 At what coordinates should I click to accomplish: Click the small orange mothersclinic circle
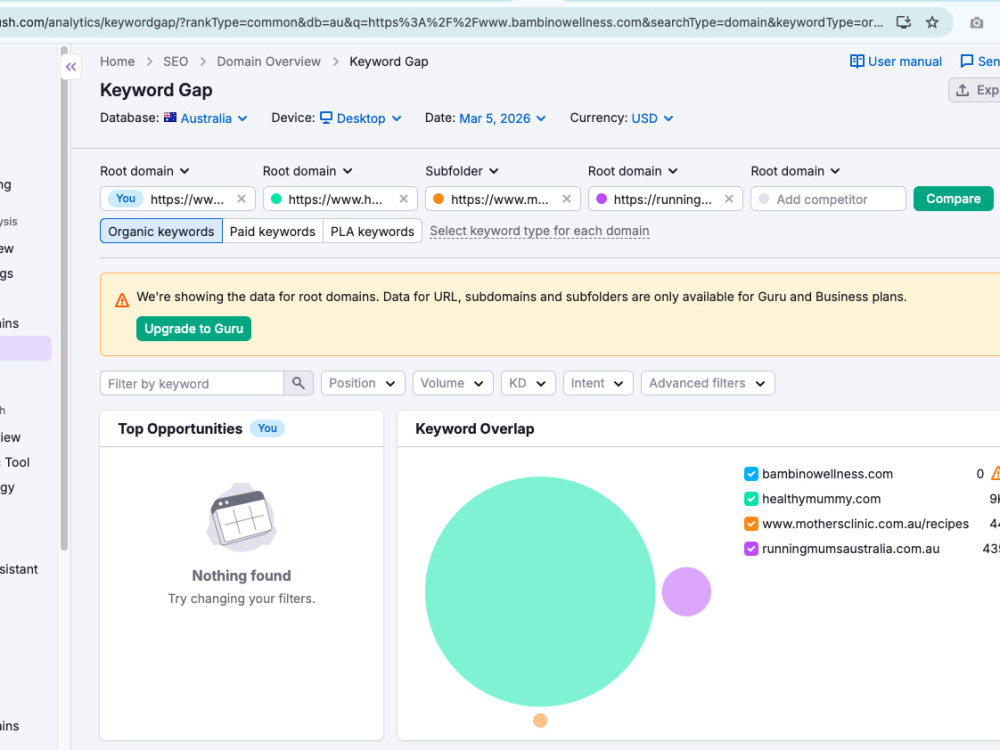pyautogui.click(x=540, y=720)
